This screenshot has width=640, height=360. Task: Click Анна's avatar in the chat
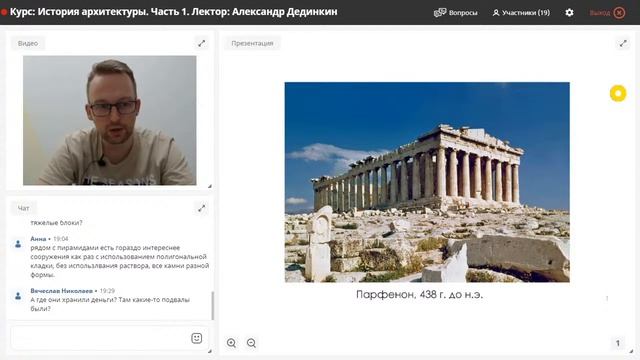pos(18,244)
